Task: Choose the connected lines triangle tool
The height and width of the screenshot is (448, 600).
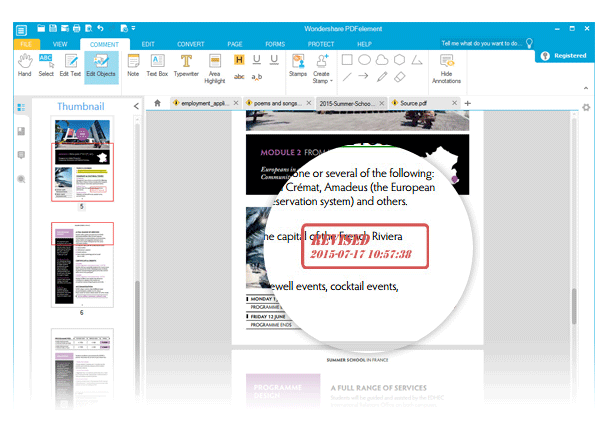Action: point(417,60)
